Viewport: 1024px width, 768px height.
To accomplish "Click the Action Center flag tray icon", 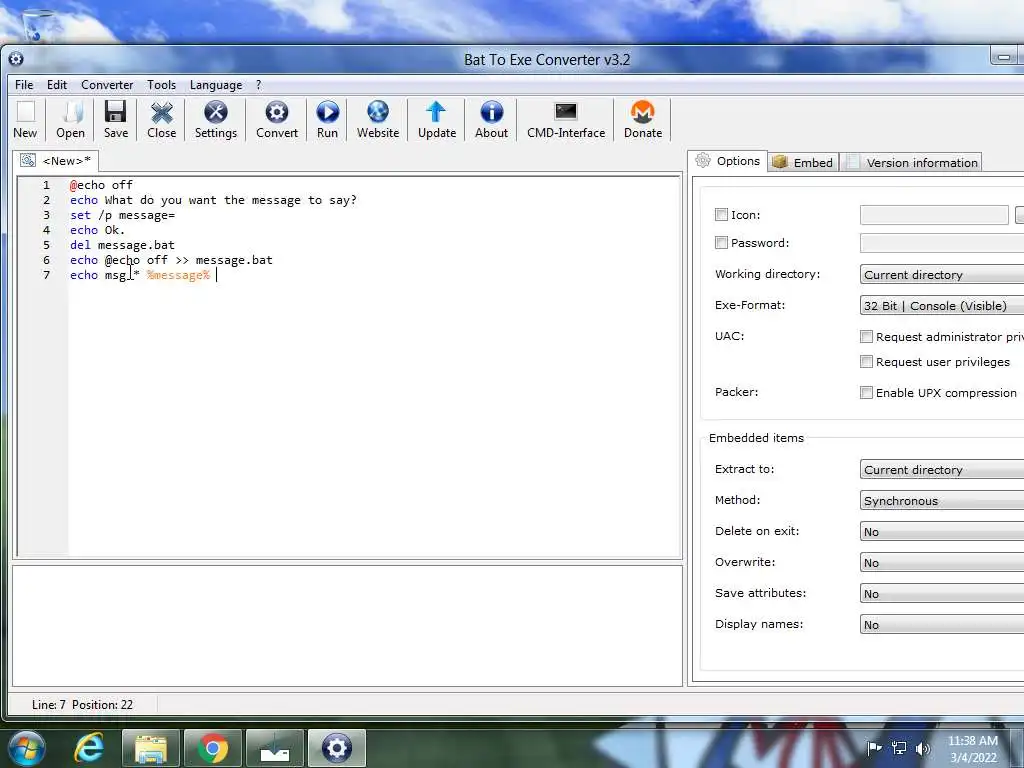I will [x=874, y=748].
